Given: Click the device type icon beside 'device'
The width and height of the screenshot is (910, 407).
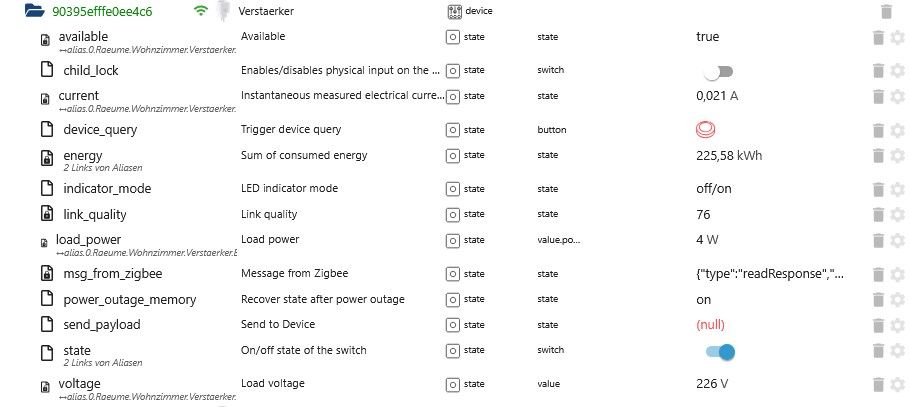Looking at the screenshot, I should pos(454,11).
